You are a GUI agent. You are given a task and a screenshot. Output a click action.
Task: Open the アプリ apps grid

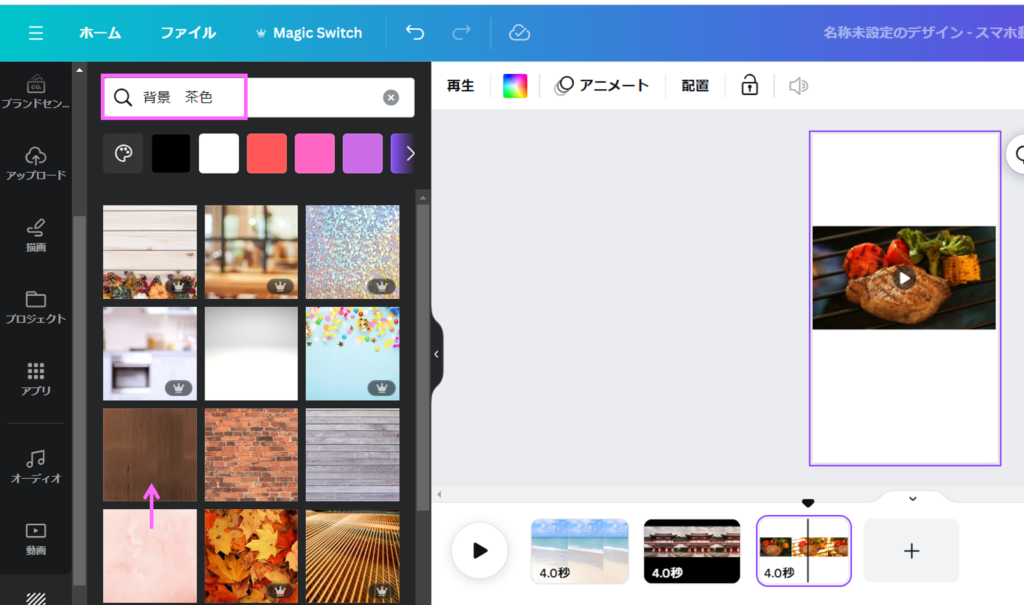[x=36, y=379]
